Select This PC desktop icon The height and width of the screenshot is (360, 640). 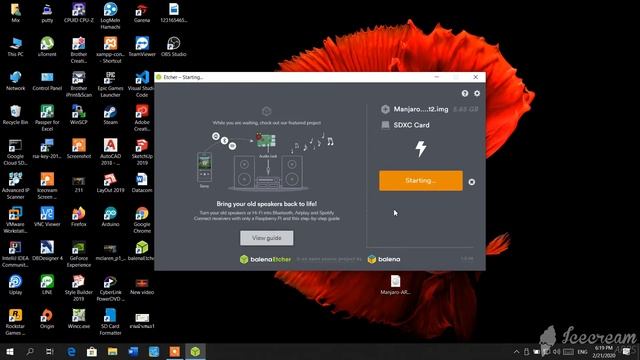pos(16,47)
